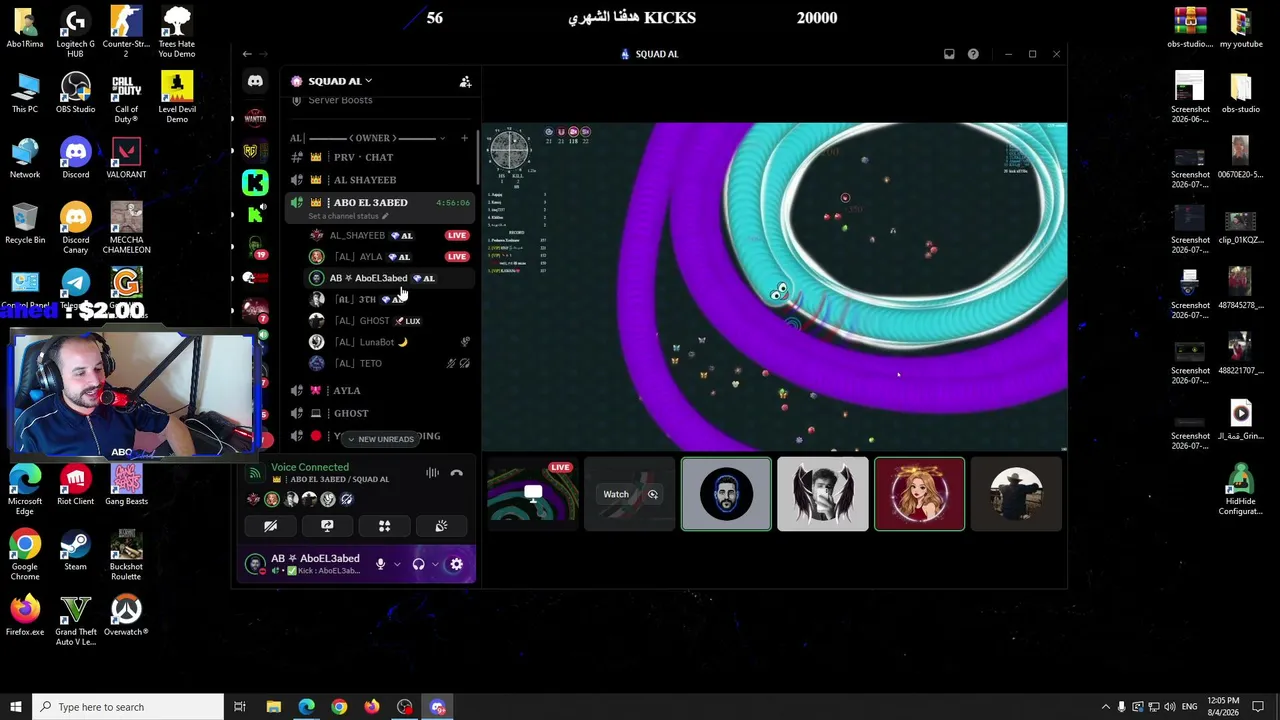Click the LunaBot user row

389,342
